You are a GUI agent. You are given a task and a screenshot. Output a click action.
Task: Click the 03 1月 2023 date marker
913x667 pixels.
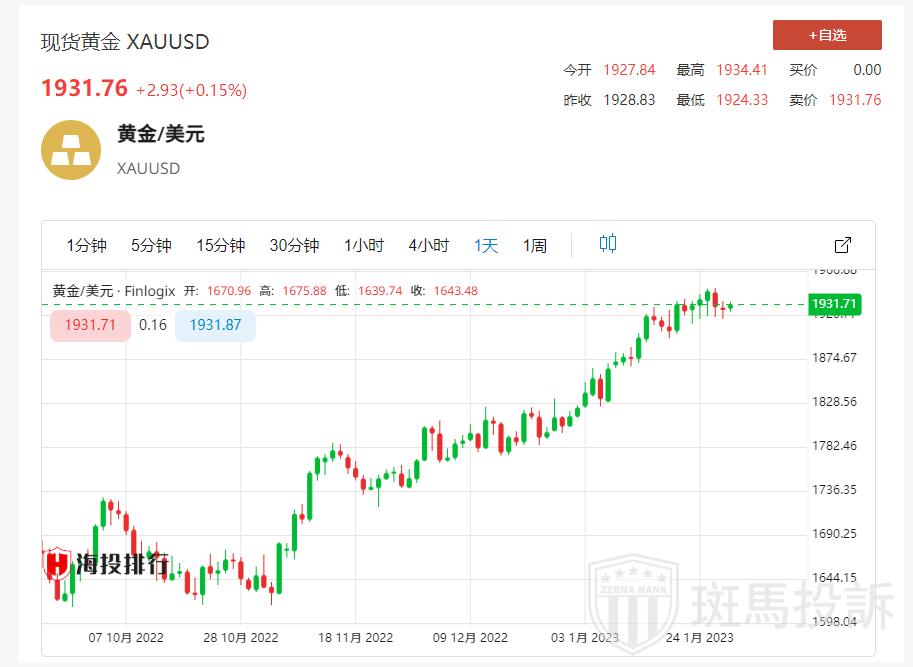[x=585, y=637]
